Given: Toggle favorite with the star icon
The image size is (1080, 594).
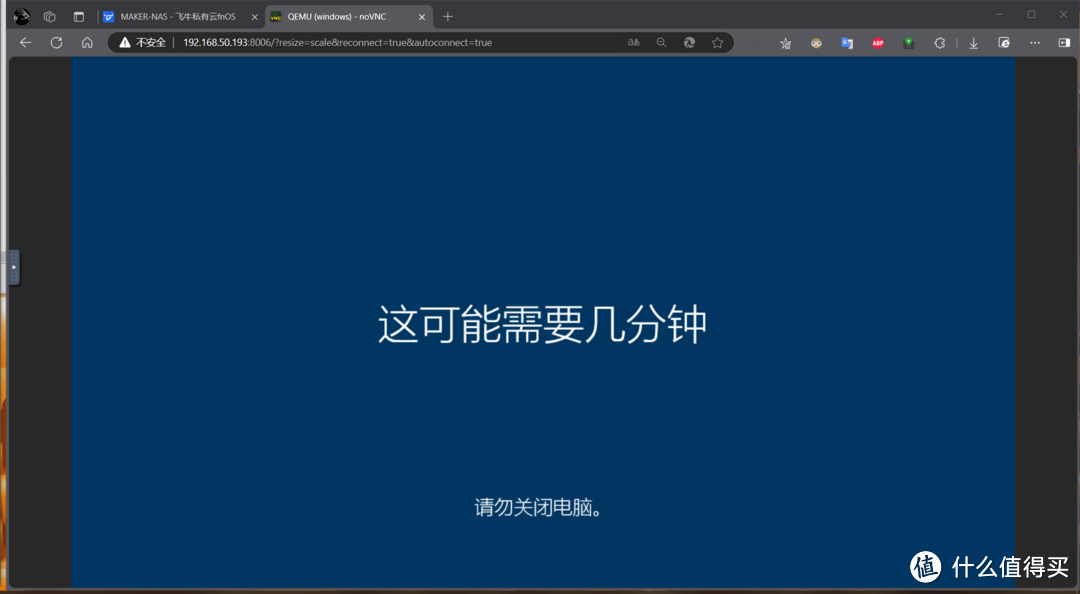Looking at the screenshot, I should pyautogui.click(x=718, y=42).
